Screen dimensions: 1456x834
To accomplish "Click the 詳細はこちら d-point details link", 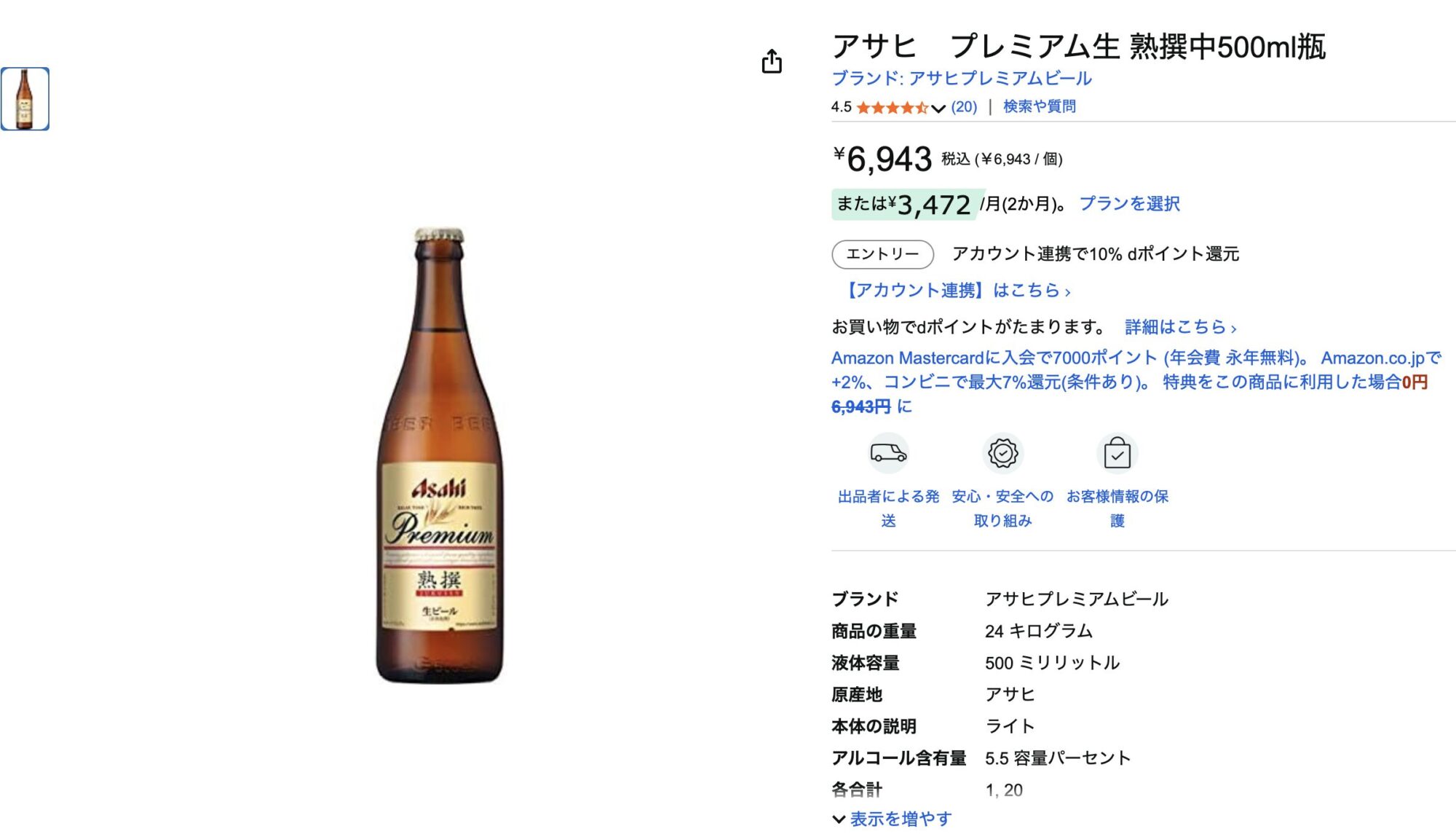I will [1180, 327].
